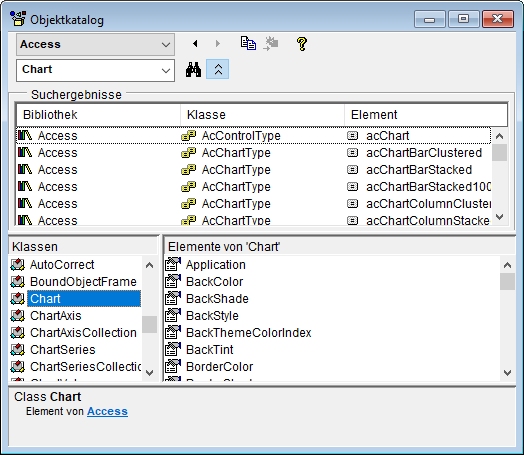The width and height of the screenshot is (524, 455).
Task: Click the library icon in the acChart row
Action: point(25,135)
